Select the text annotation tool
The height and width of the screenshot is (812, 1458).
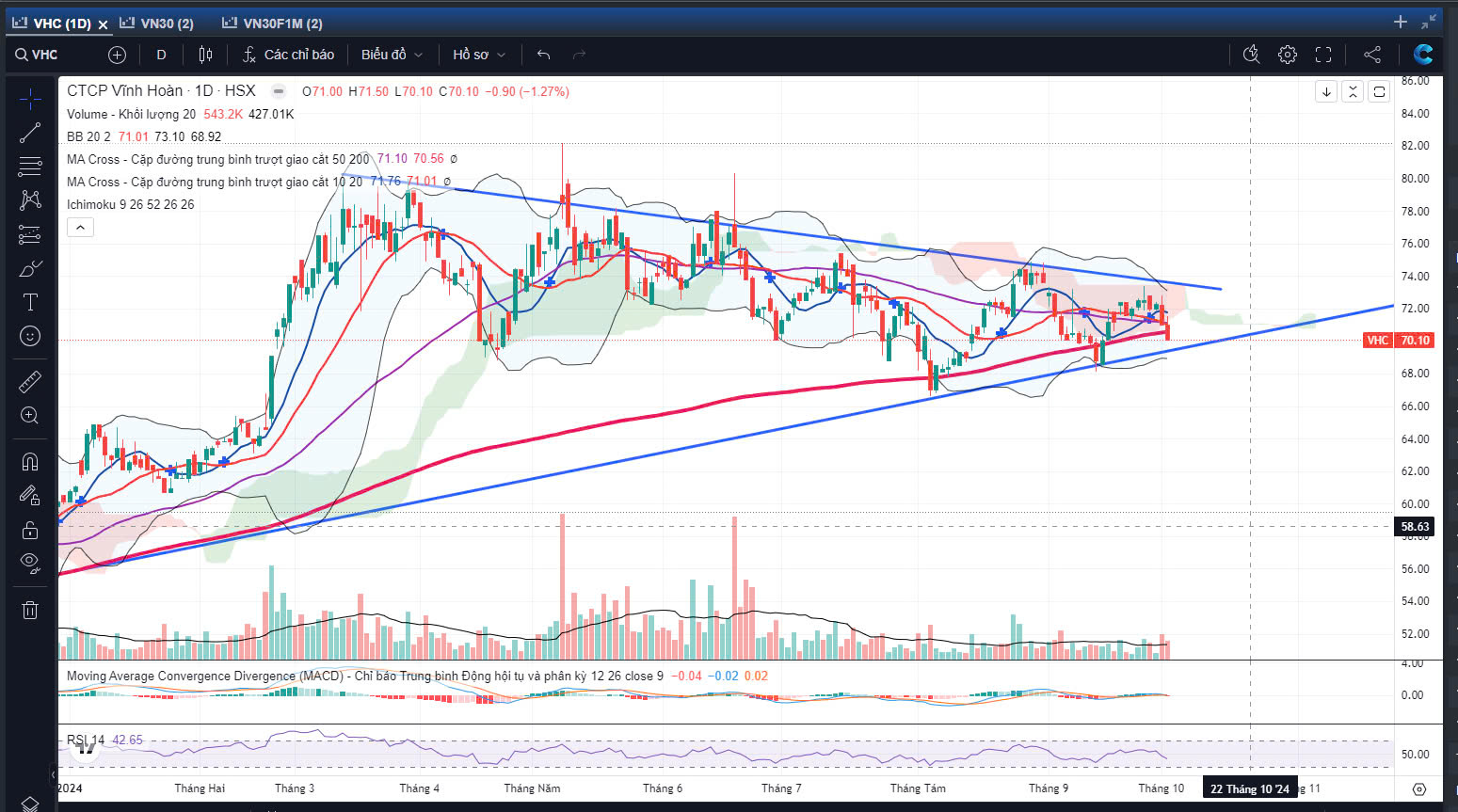tap(30, 302)
